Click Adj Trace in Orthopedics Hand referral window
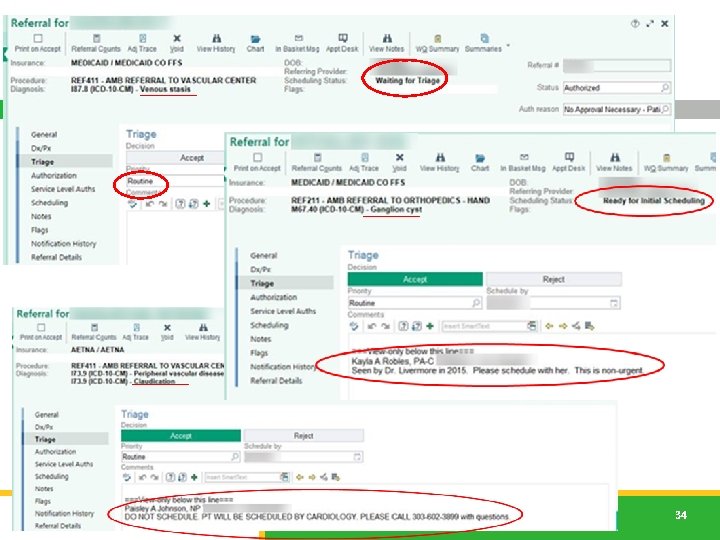The height and width of the screenshot is (540, 720). [x=364, y=163]
